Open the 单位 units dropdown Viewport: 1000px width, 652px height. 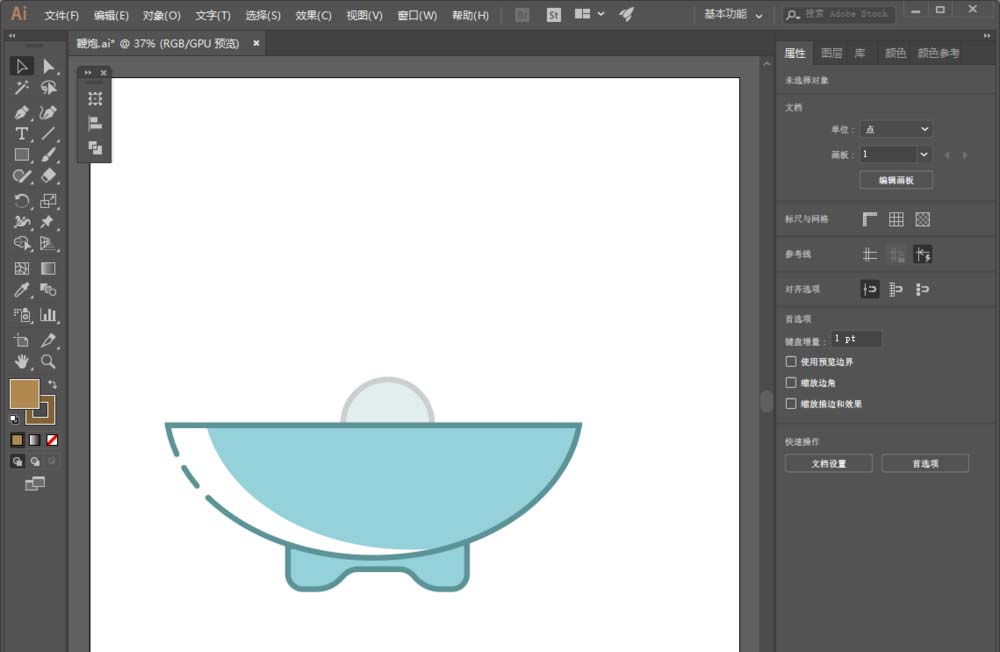click(x=896, y=130)
